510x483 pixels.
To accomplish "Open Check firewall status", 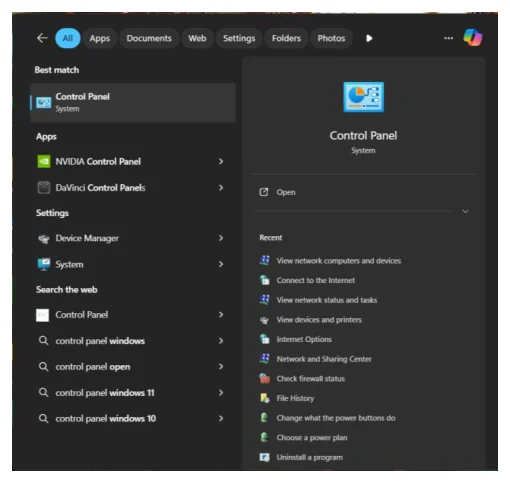I will 310,379.
